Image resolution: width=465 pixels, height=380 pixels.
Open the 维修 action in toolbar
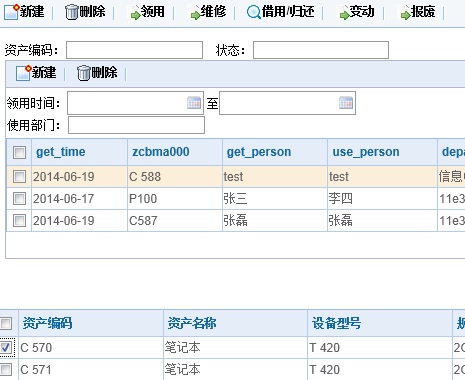[x=208, y=12]
